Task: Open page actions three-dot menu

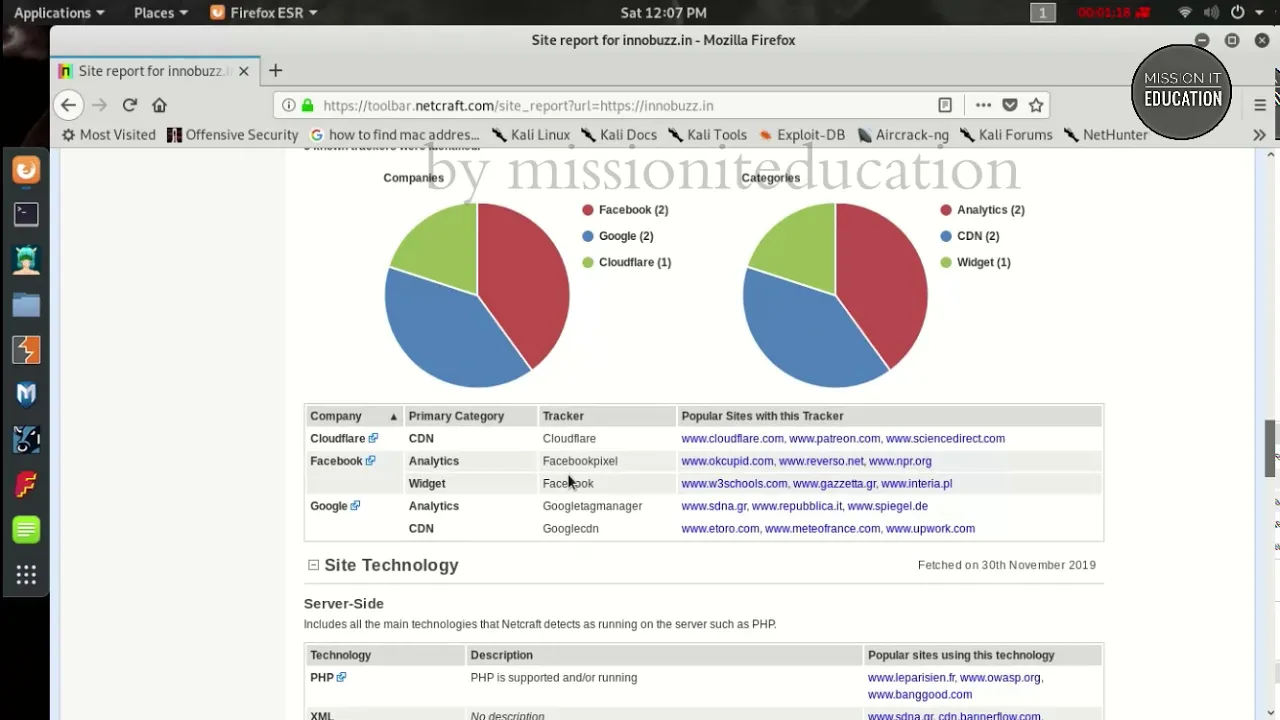Action: pyautogui.click(x=983, y=105)
